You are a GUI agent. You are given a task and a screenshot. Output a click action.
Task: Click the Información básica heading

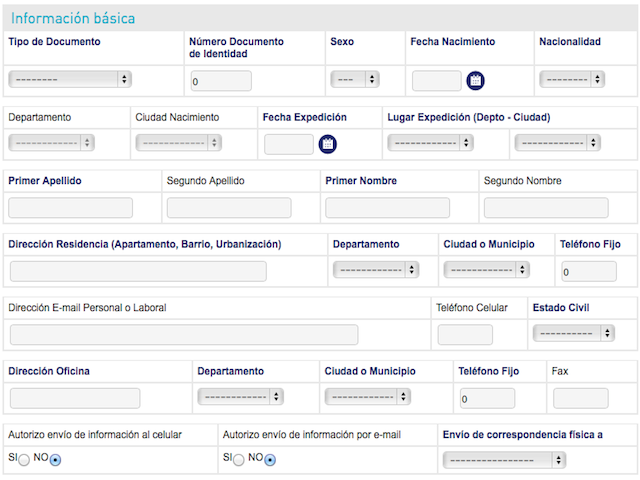pos(73,18)
